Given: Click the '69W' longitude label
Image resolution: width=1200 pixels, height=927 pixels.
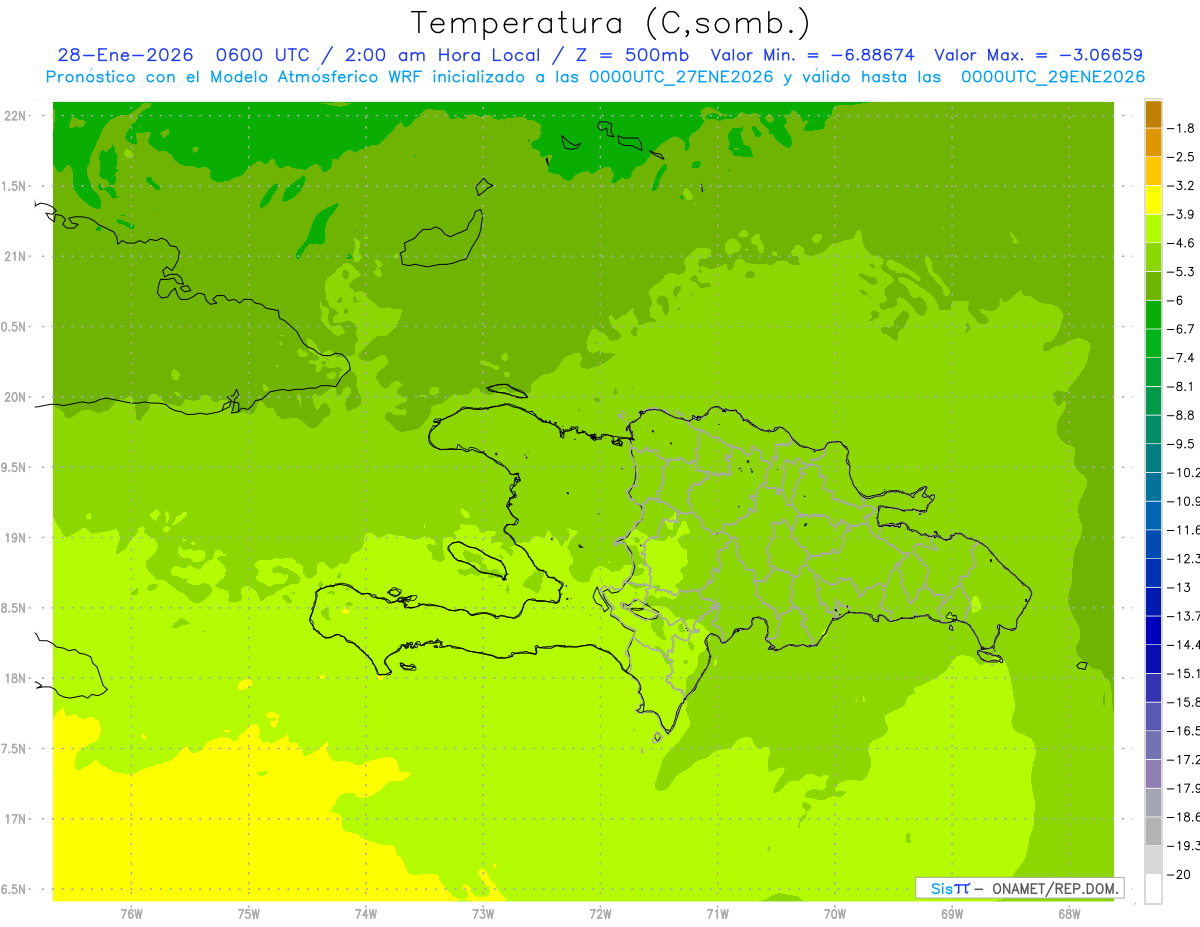Looking at the screenshot, I should point(952,912).
